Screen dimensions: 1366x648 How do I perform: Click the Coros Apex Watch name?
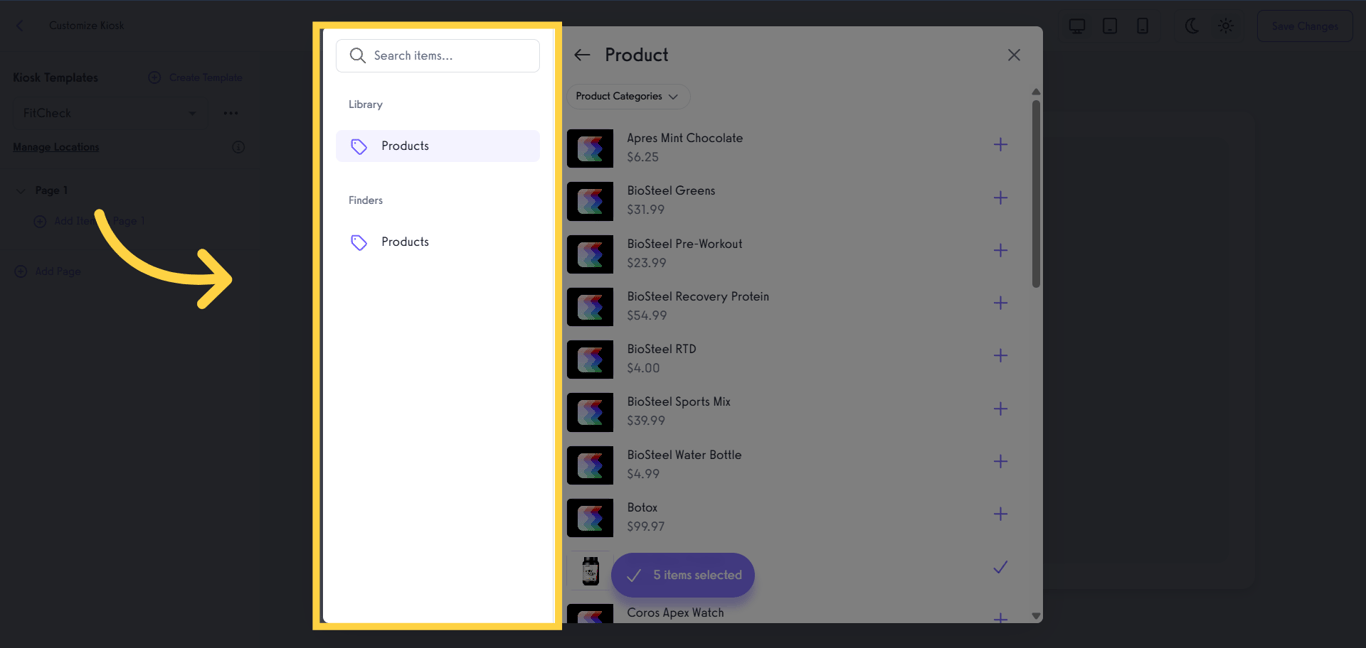(675, 612)
